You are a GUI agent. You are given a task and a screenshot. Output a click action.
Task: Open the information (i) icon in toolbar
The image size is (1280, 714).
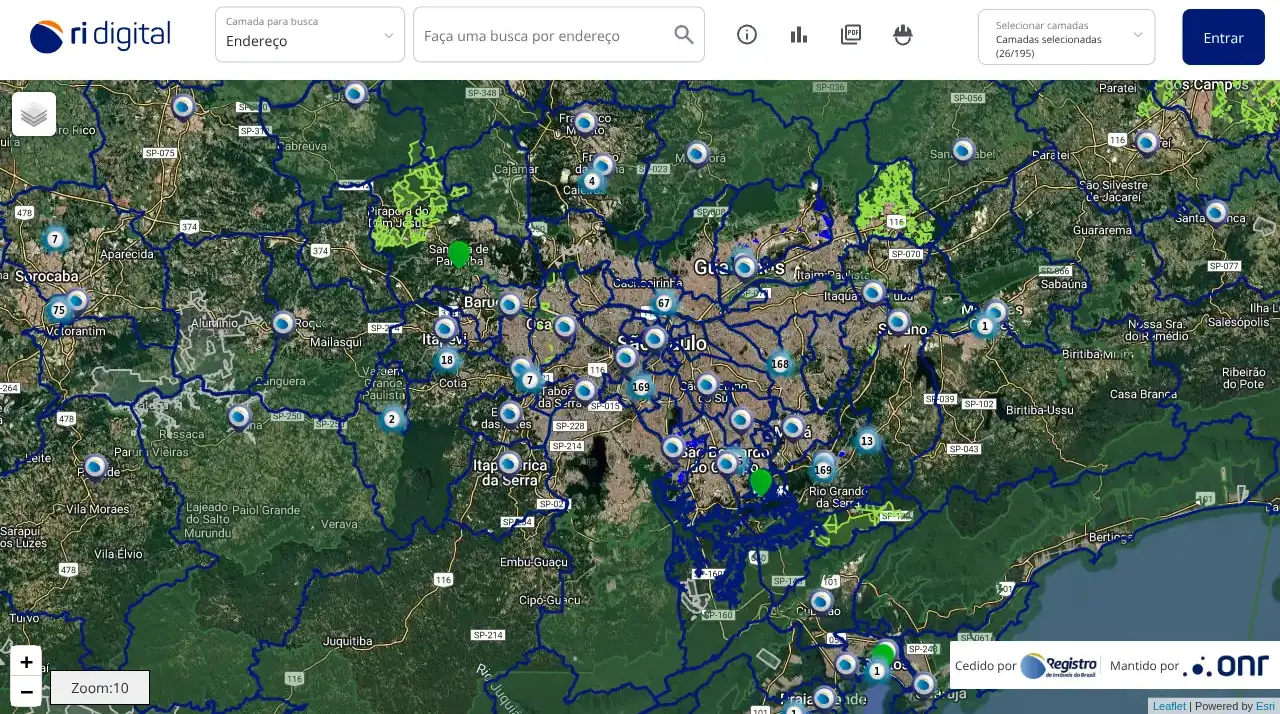point(746,34)
